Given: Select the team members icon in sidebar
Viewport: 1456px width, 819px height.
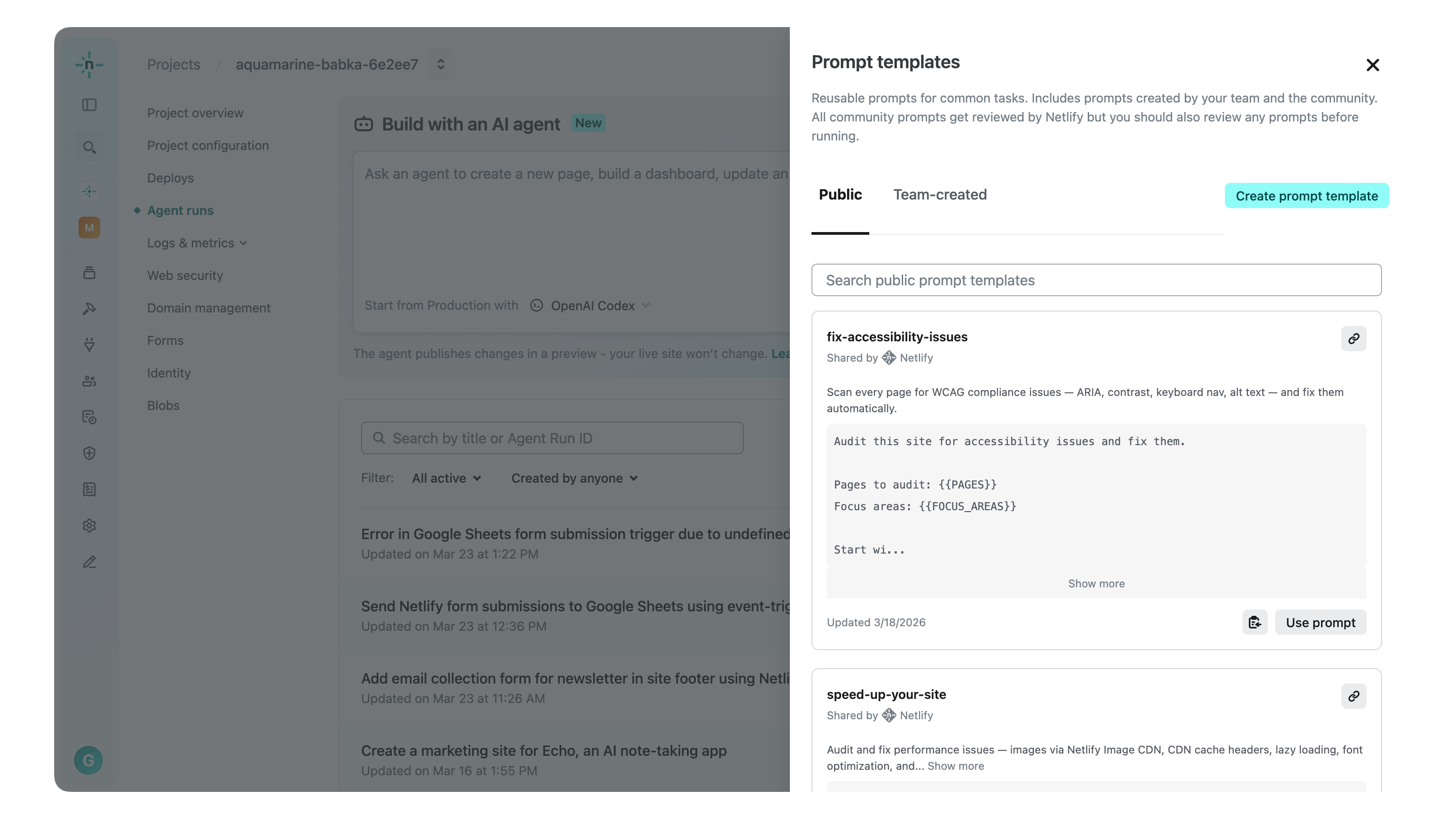Looking at the screenshot, I should 89,381.
